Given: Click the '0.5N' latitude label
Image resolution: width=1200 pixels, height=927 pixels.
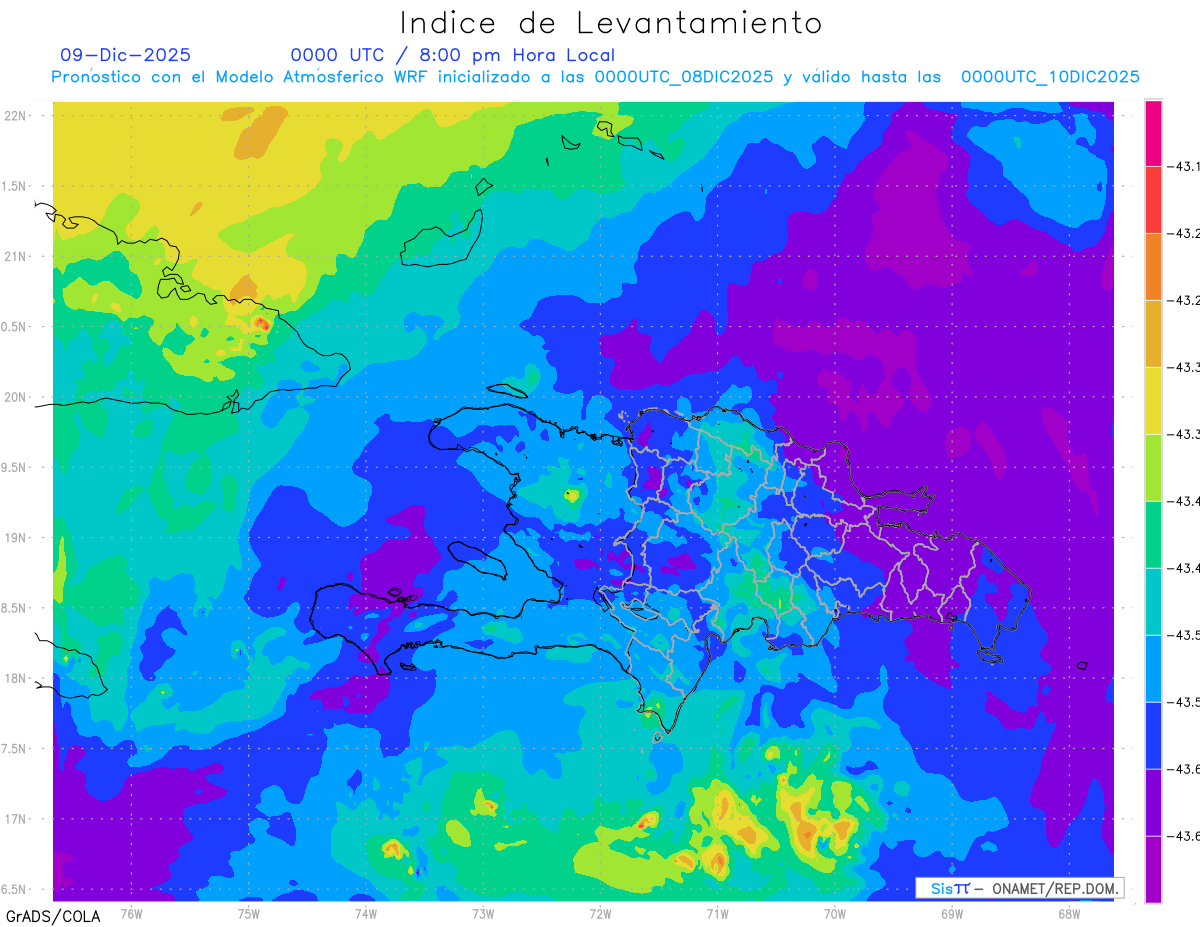Looking at the screenshot, I should tap(15, 327).
